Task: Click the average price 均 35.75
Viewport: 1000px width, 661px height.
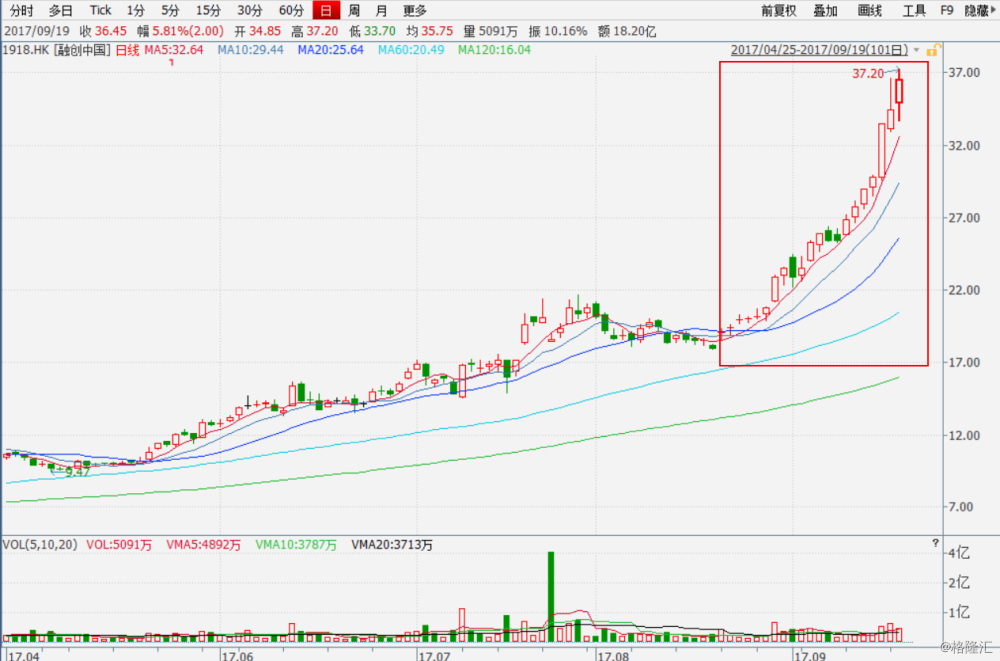Action: (x=429, y=31)
